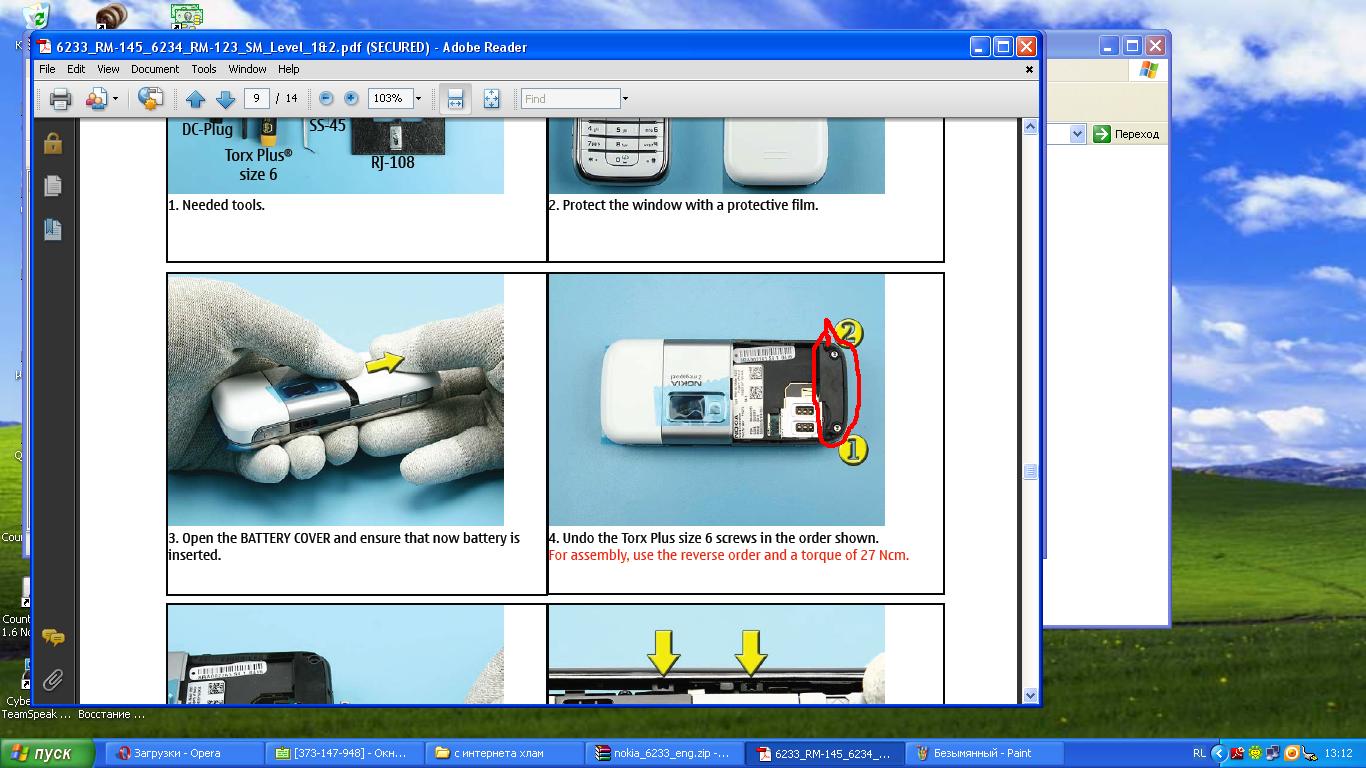The width and height of the screenshot is (1366, 768).
Task: Maximize the background browser window
Action: (x=1132, y=46)
